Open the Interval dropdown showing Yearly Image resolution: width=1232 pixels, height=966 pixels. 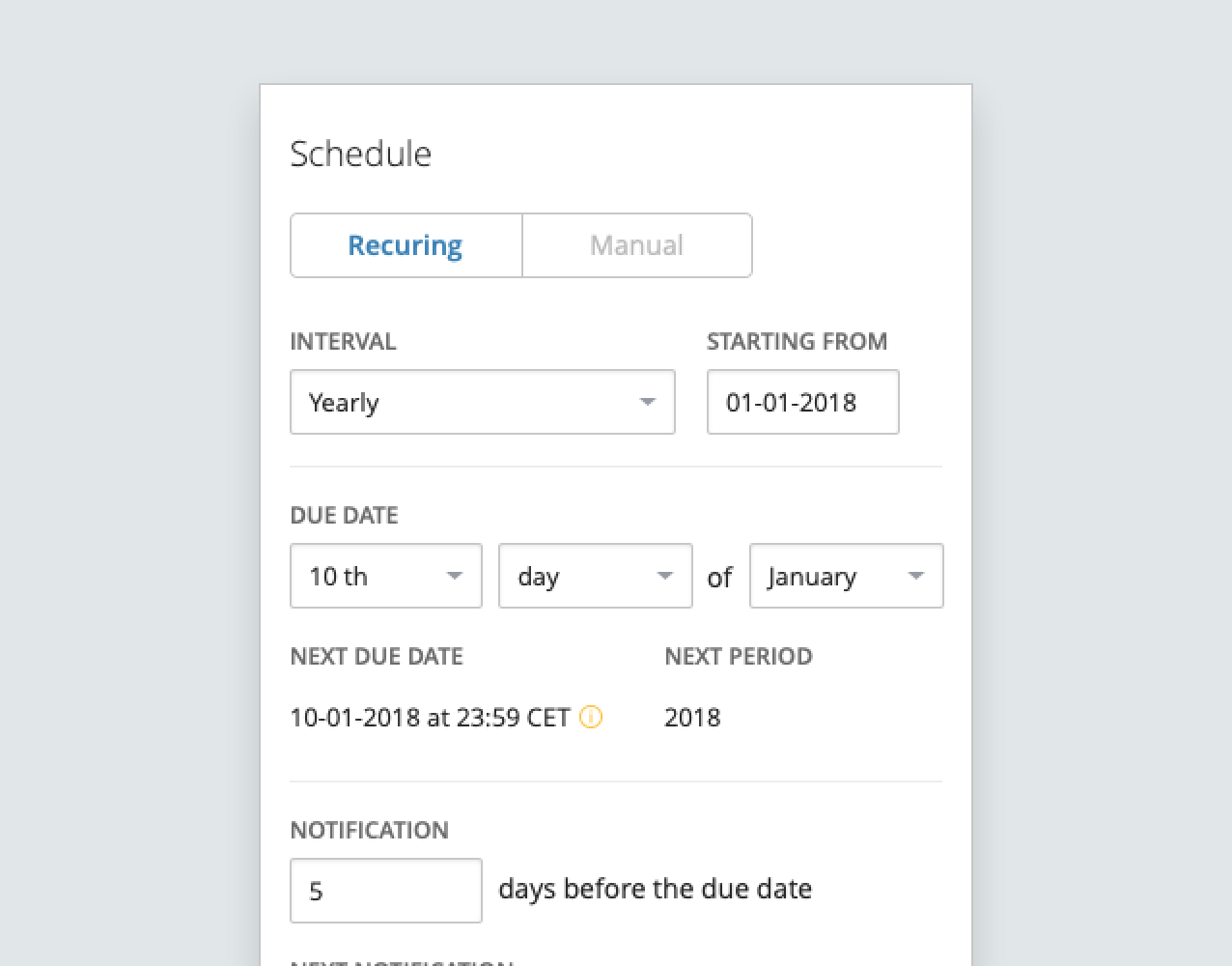tap(482, 402)
